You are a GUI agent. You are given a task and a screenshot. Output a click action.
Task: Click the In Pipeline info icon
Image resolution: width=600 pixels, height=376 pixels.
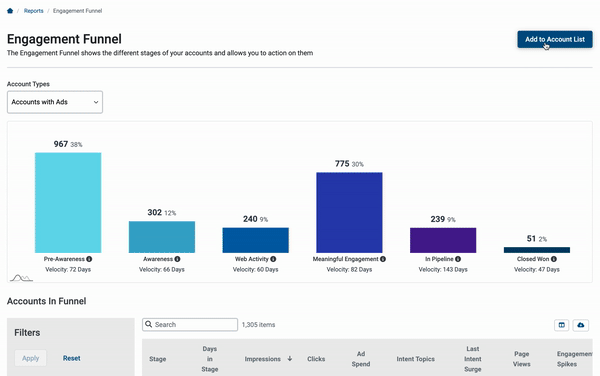(x=458, y=259)
